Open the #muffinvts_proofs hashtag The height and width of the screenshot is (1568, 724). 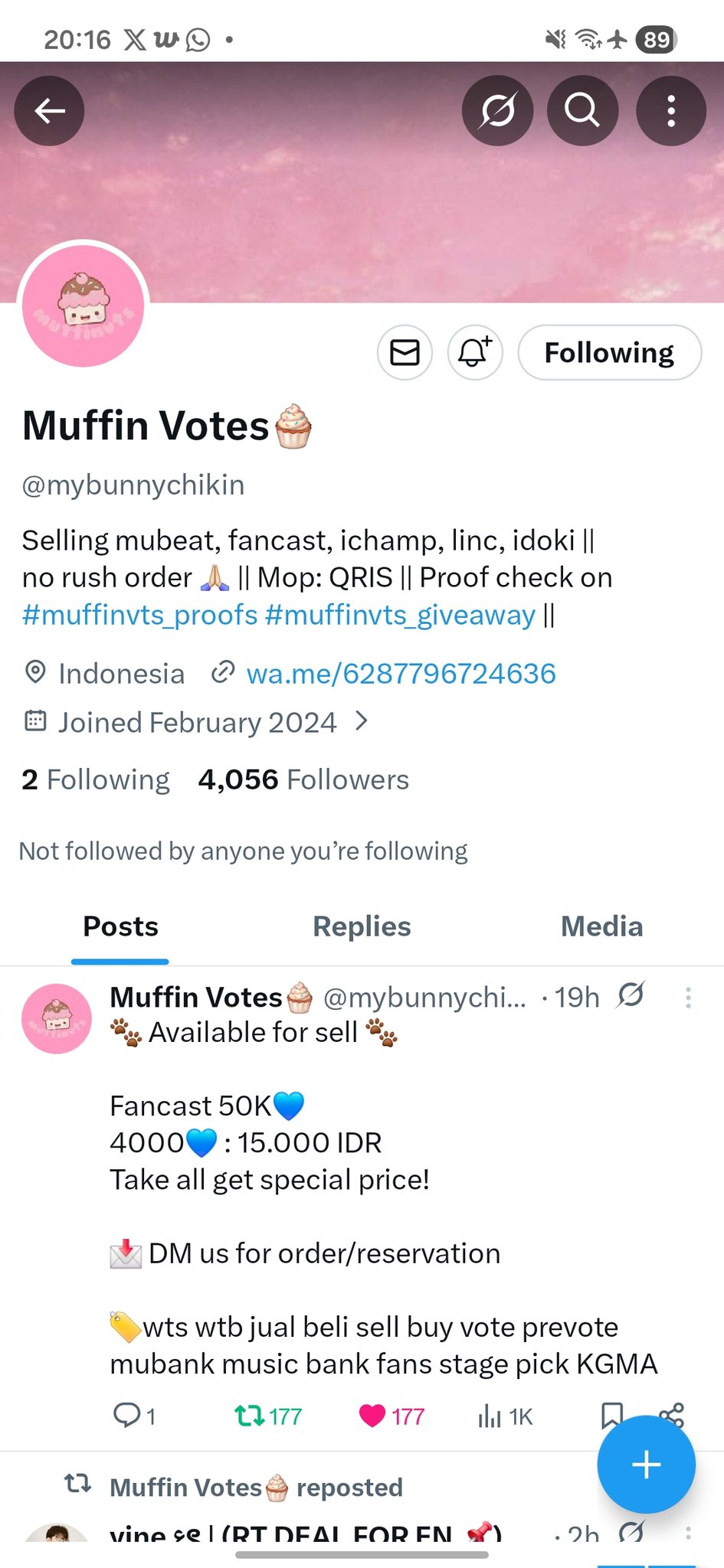tap(140, 615)
